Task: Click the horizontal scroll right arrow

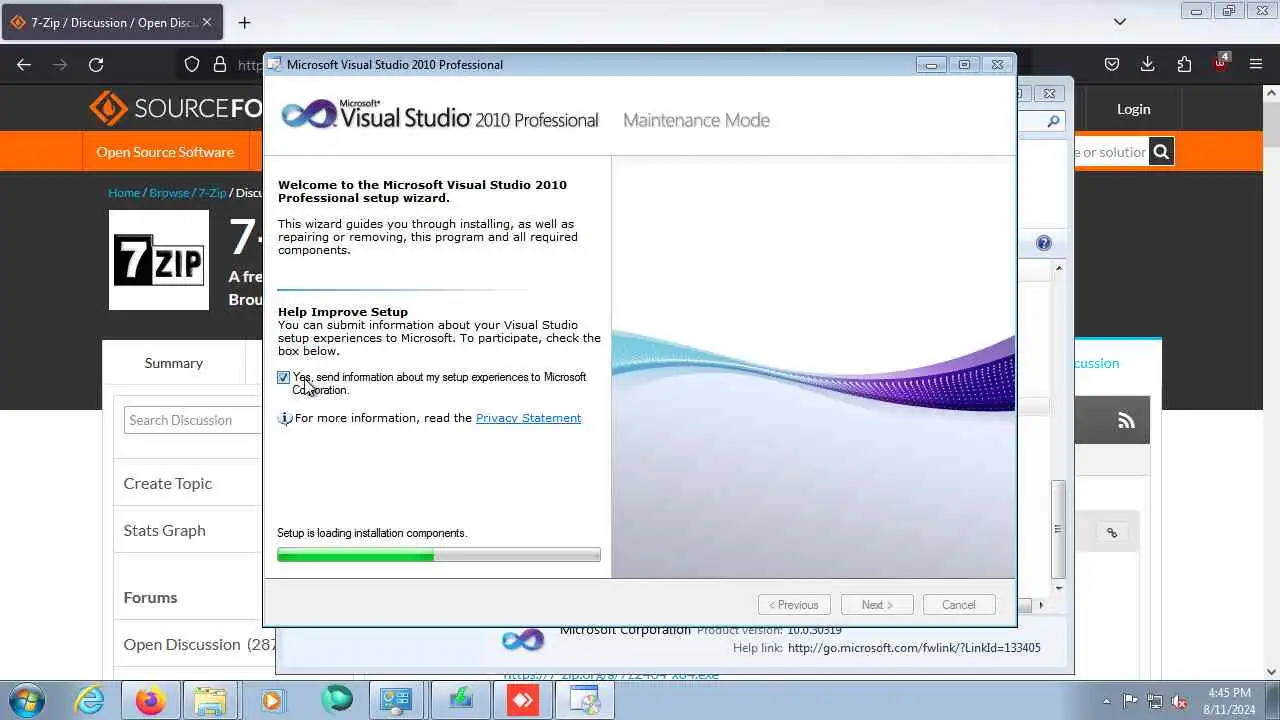Action: (1041, 605)
